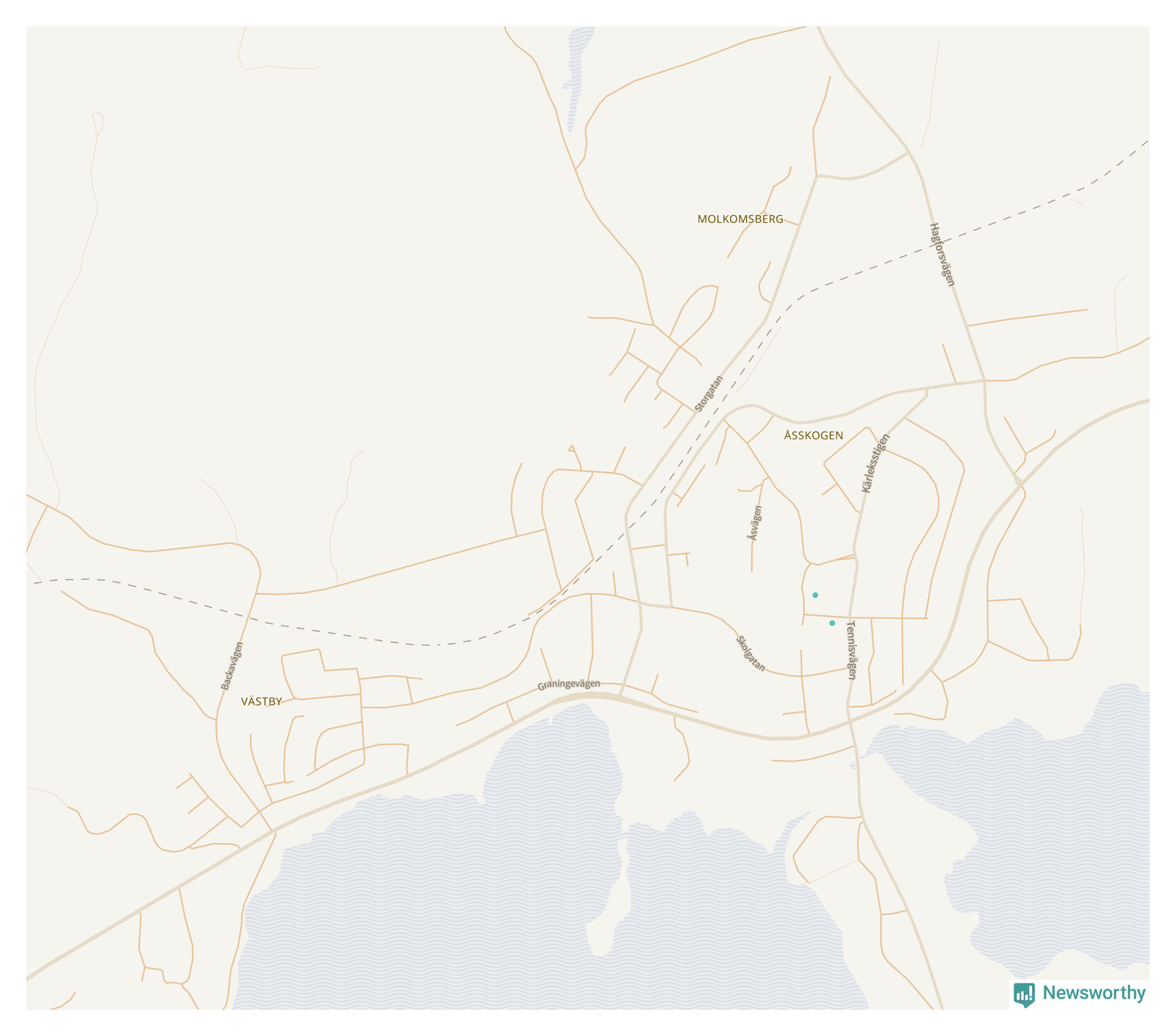1176x1036 pixels.
Task: Click the Kärleksstigen street label
Action: click(x=876, y=463)
